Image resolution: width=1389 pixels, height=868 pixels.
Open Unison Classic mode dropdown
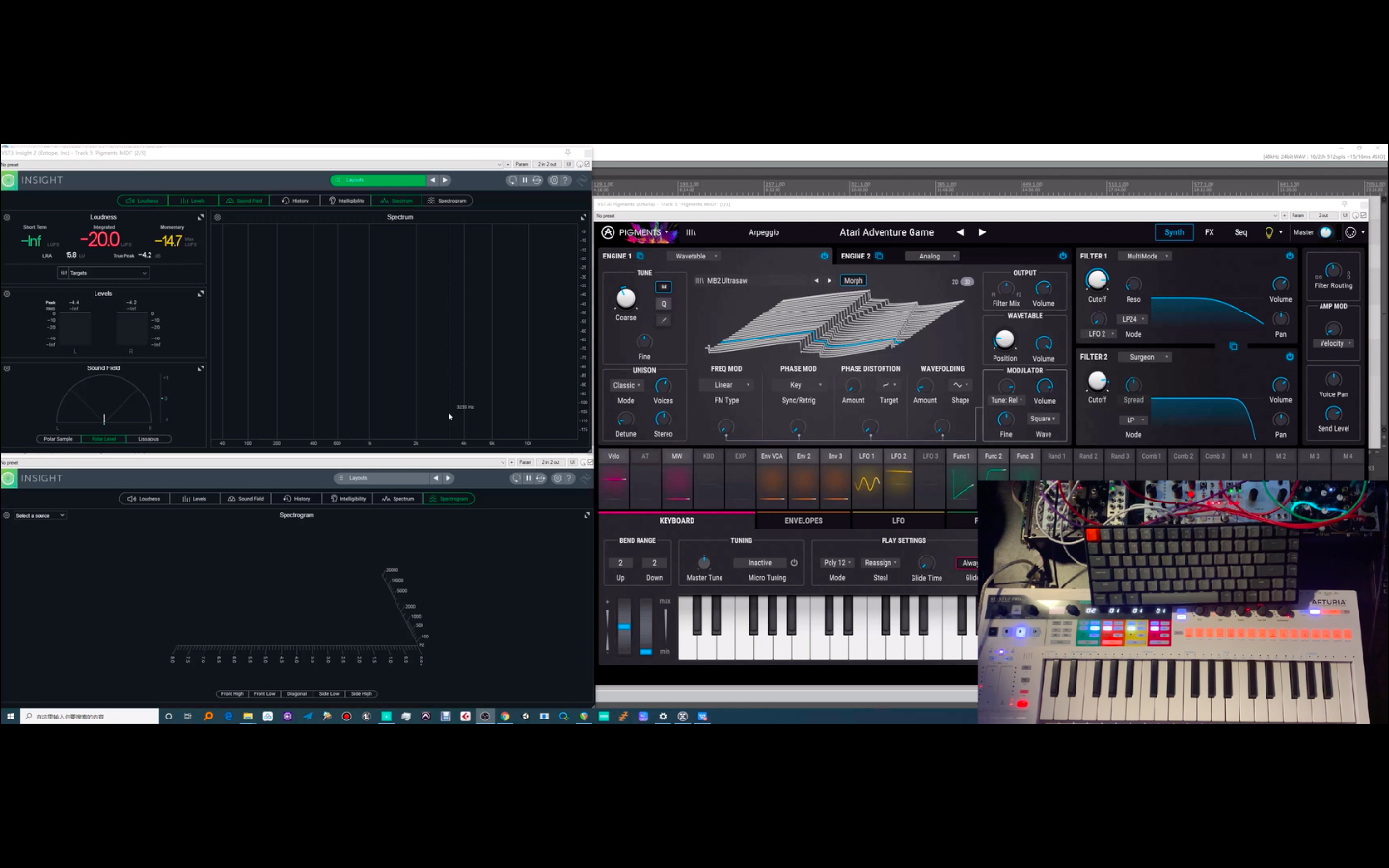(x=627, y=385)
